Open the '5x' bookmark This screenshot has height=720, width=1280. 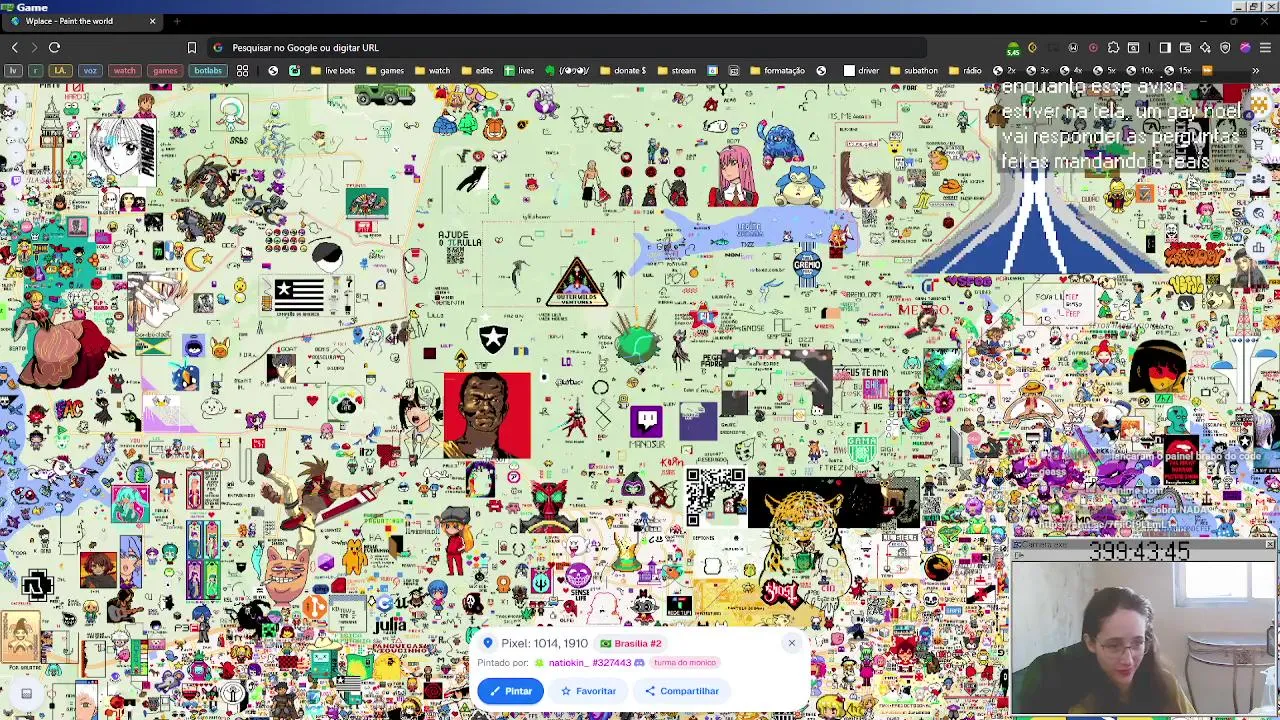pyautogui.click(x=1106, y=71)
